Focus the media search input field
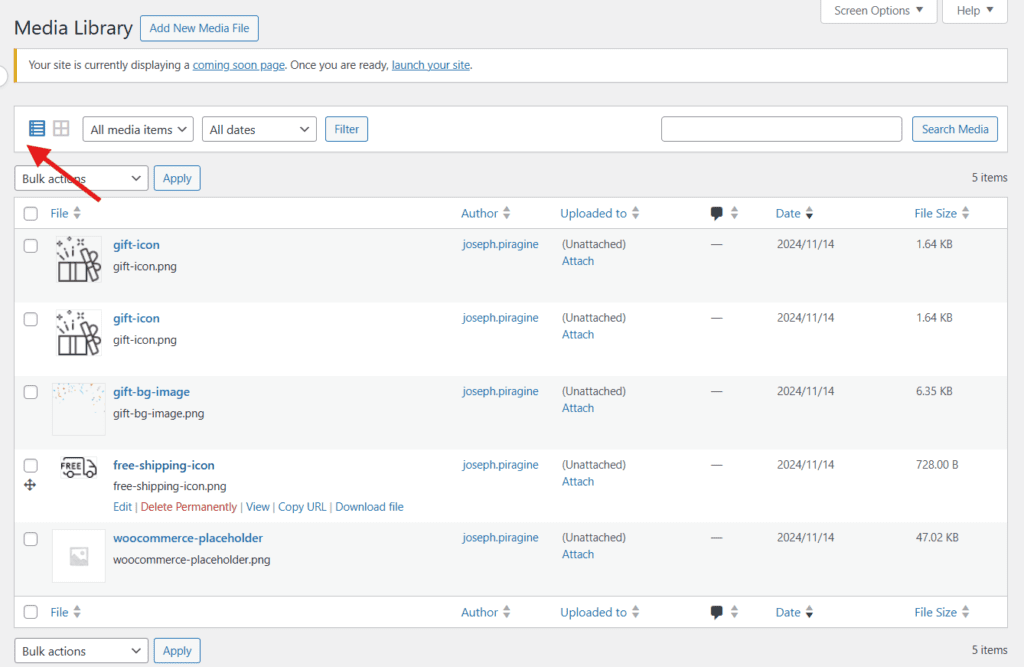 click(x=781, y=129)
